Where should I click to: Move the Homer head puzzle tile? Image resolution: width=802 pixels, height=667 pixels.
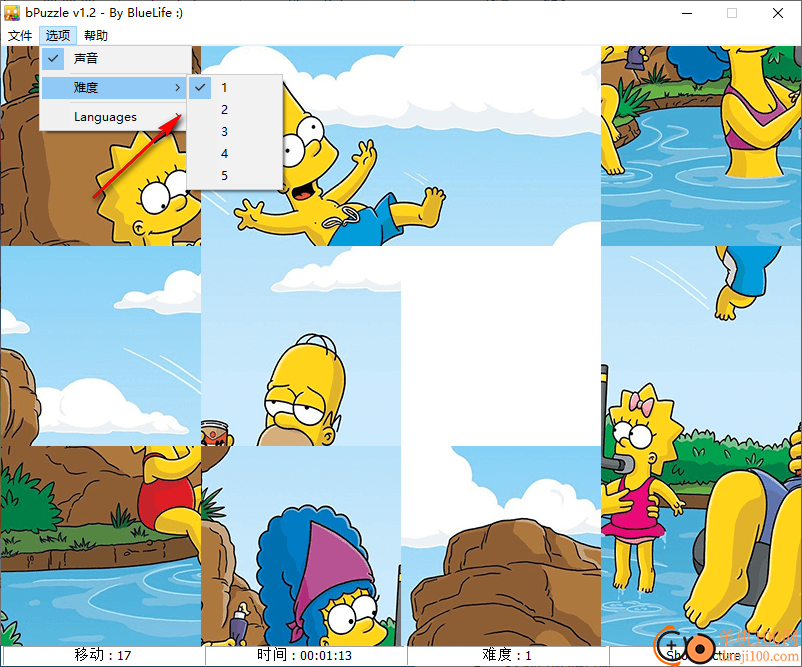[301, 346]
